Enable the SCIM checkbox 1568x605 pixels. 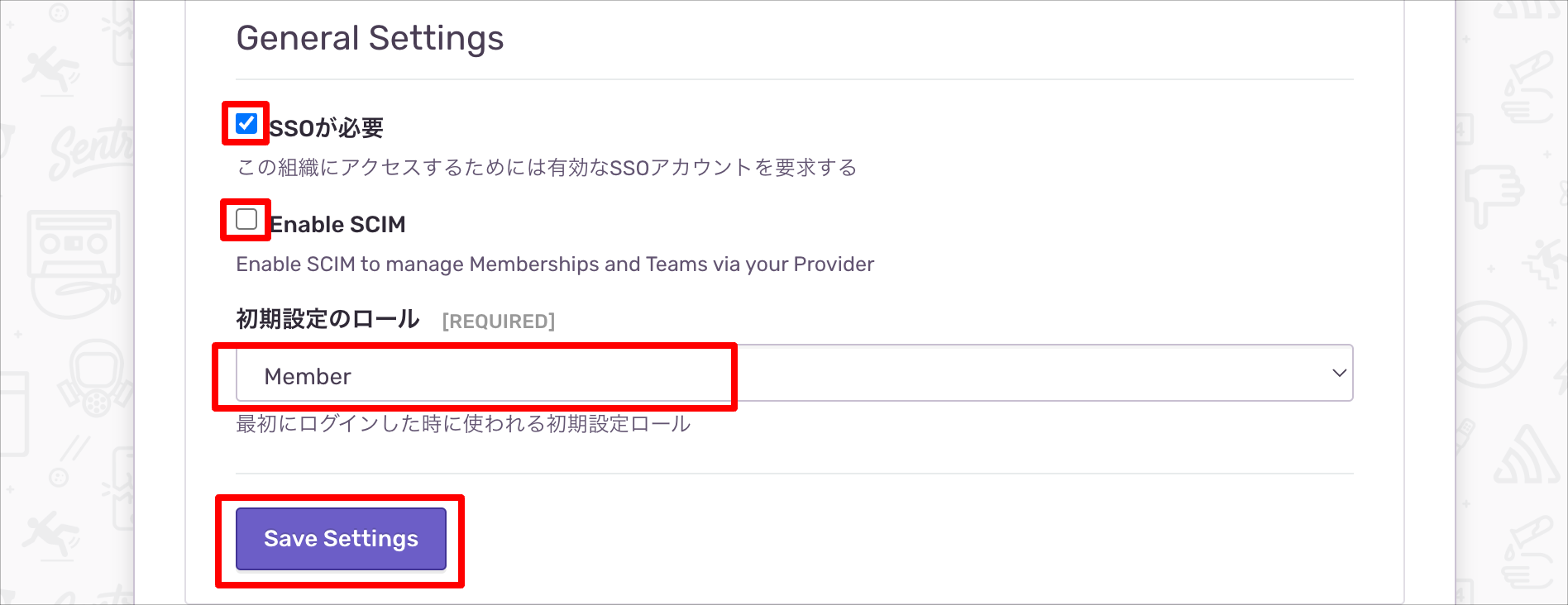pos(246,219)
